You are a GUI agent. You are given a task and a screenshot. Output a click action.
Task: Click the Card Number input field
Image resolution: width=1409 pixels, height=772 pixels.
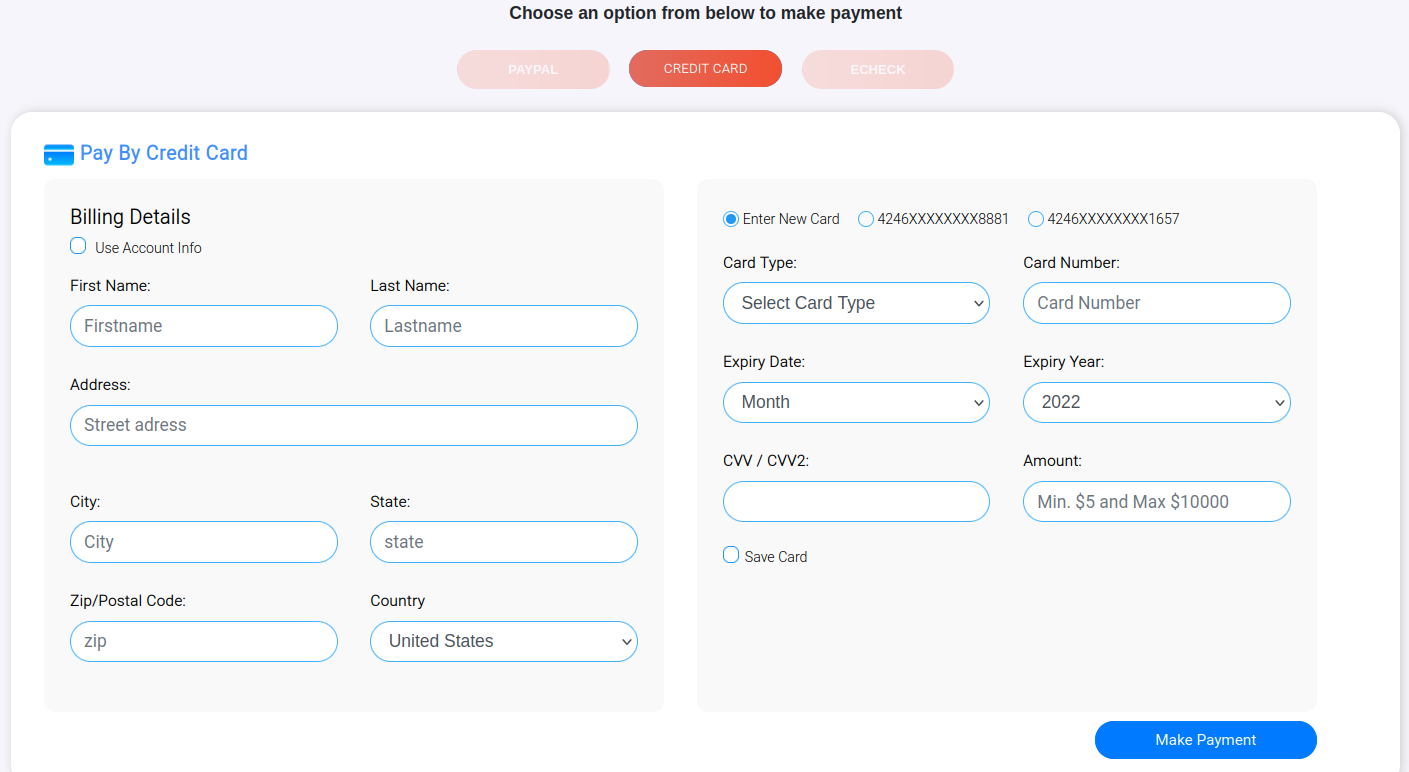coord(1157,303)
